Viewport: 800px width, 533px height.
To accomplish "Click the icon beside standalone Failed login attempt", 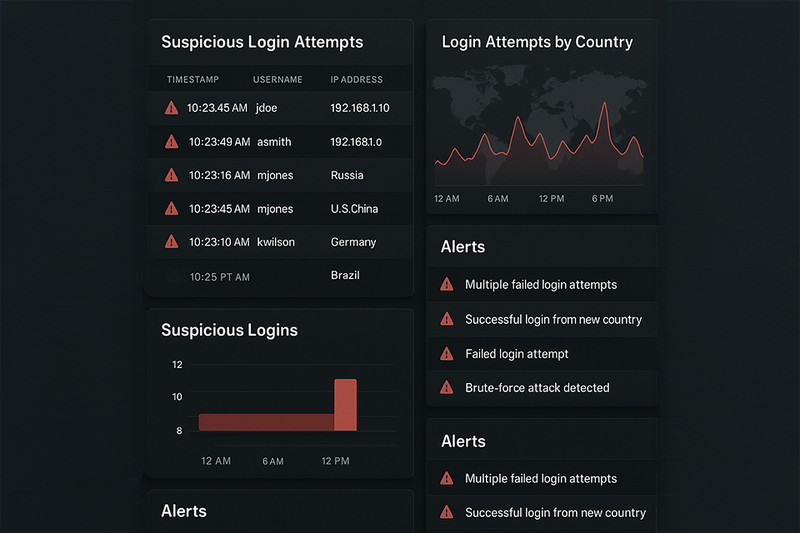I will 447,353.
